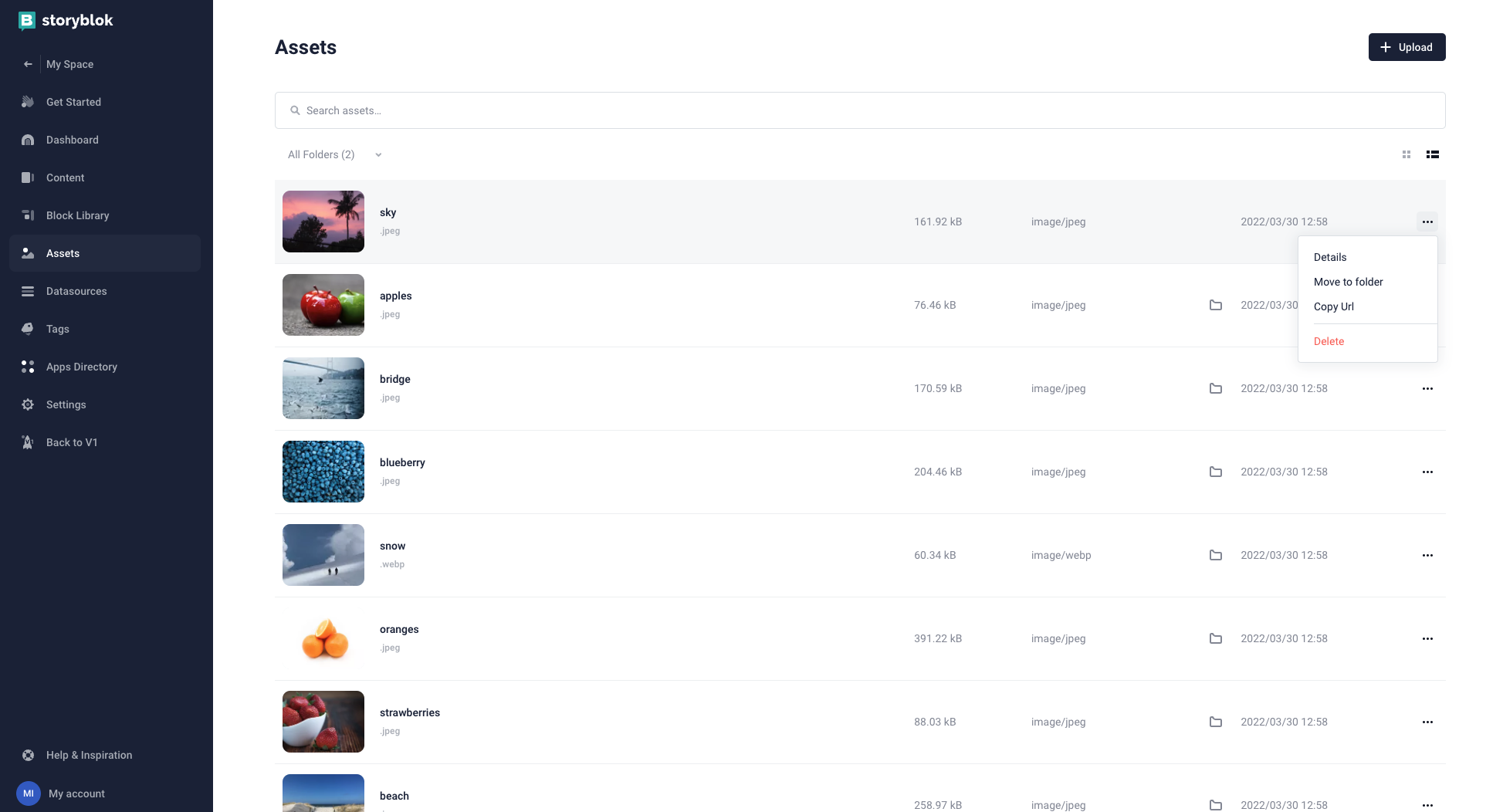Choose Copy Url in context menu
This screenshot has height=812, width=1503.
point(1334,306)
